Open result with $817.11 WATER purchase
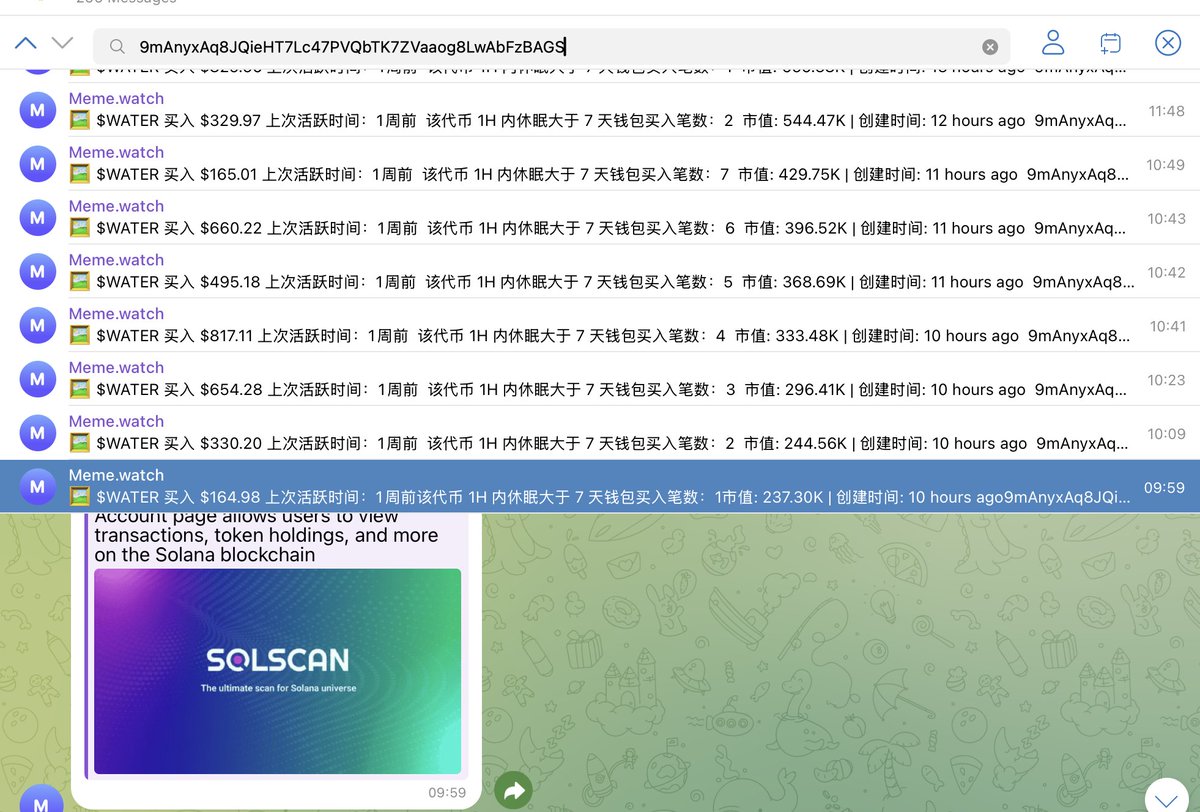Viewport: 1200px width, 812px height. (x=600, y=326)
